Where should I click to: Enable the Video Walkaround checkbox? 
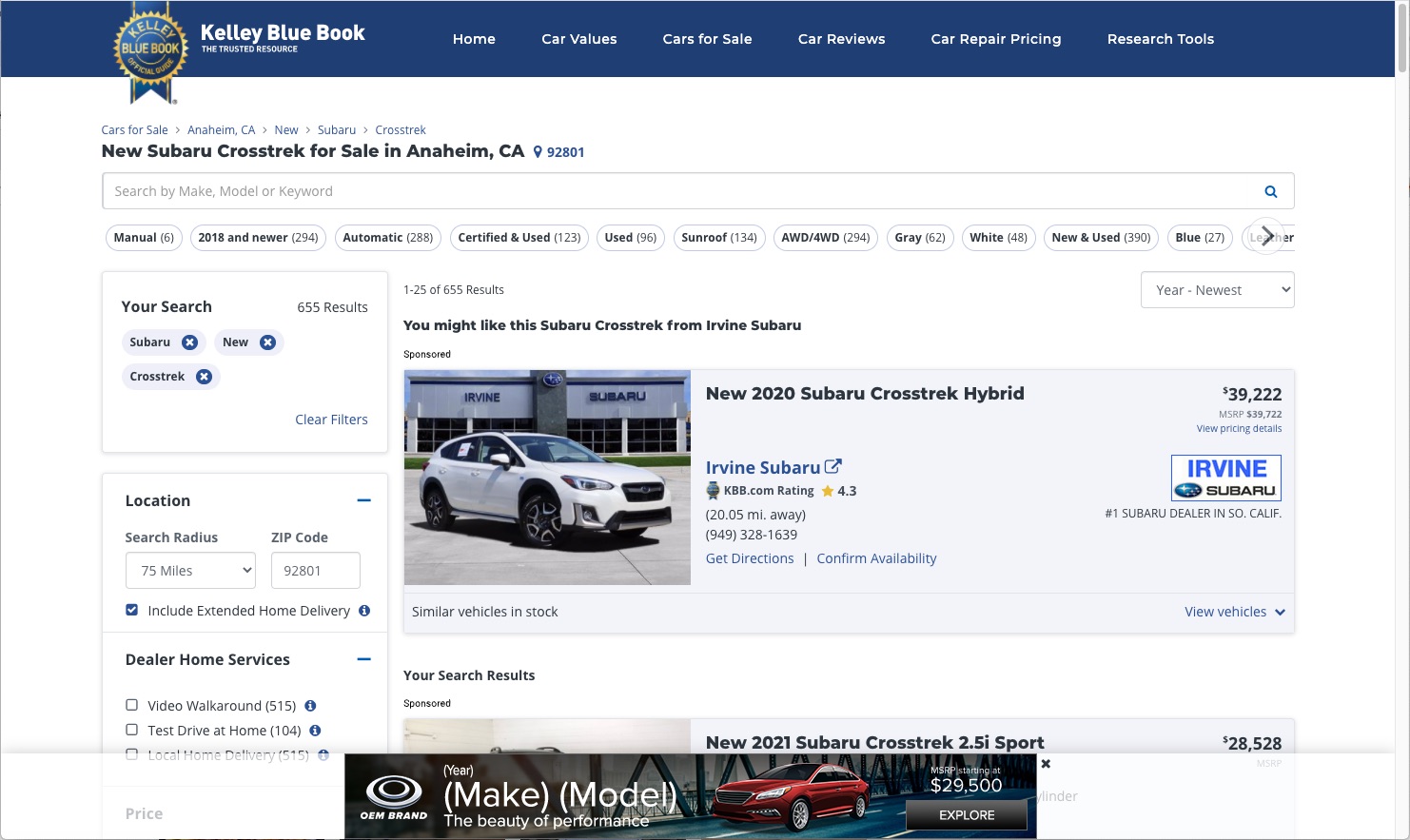coord(132,705)
